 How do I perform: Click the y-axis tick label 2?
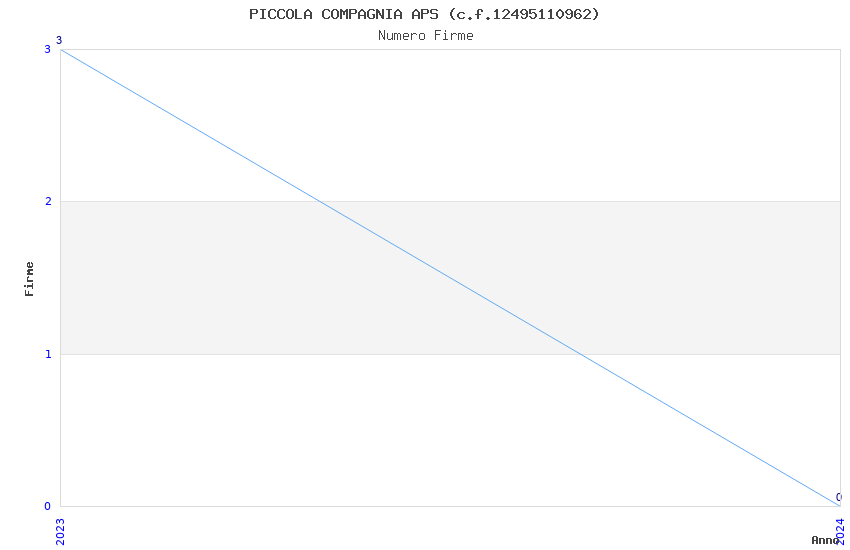47,202
